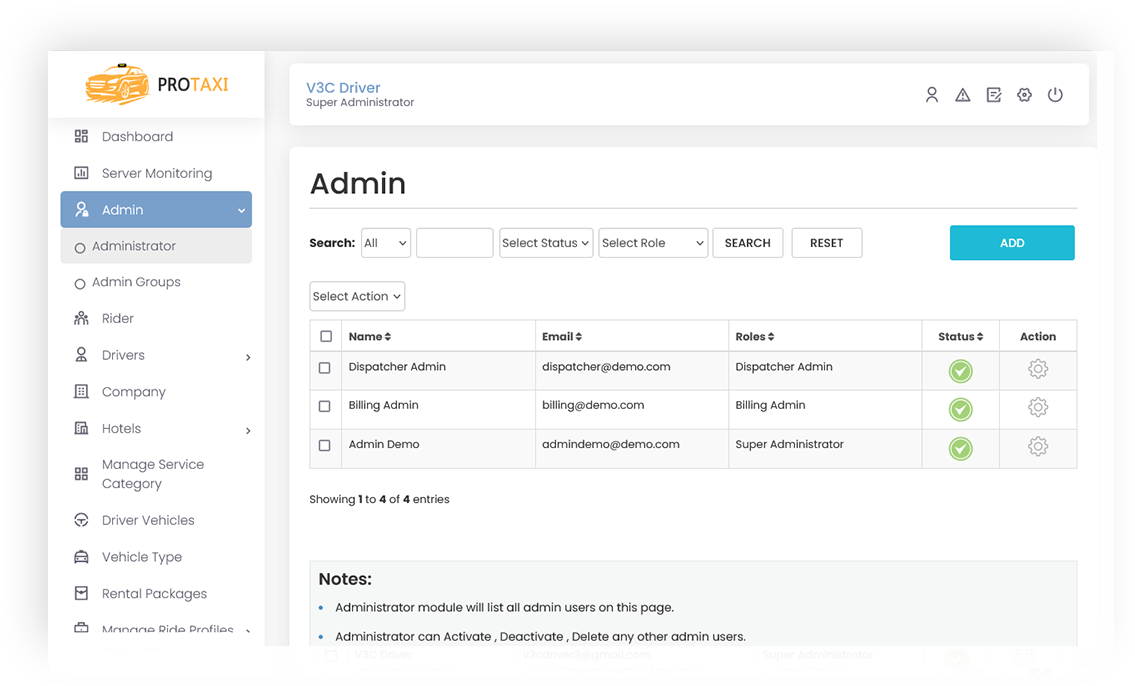Click the Rental Packages box icon
The image size is (1135, 686).
tap(81, 593)
